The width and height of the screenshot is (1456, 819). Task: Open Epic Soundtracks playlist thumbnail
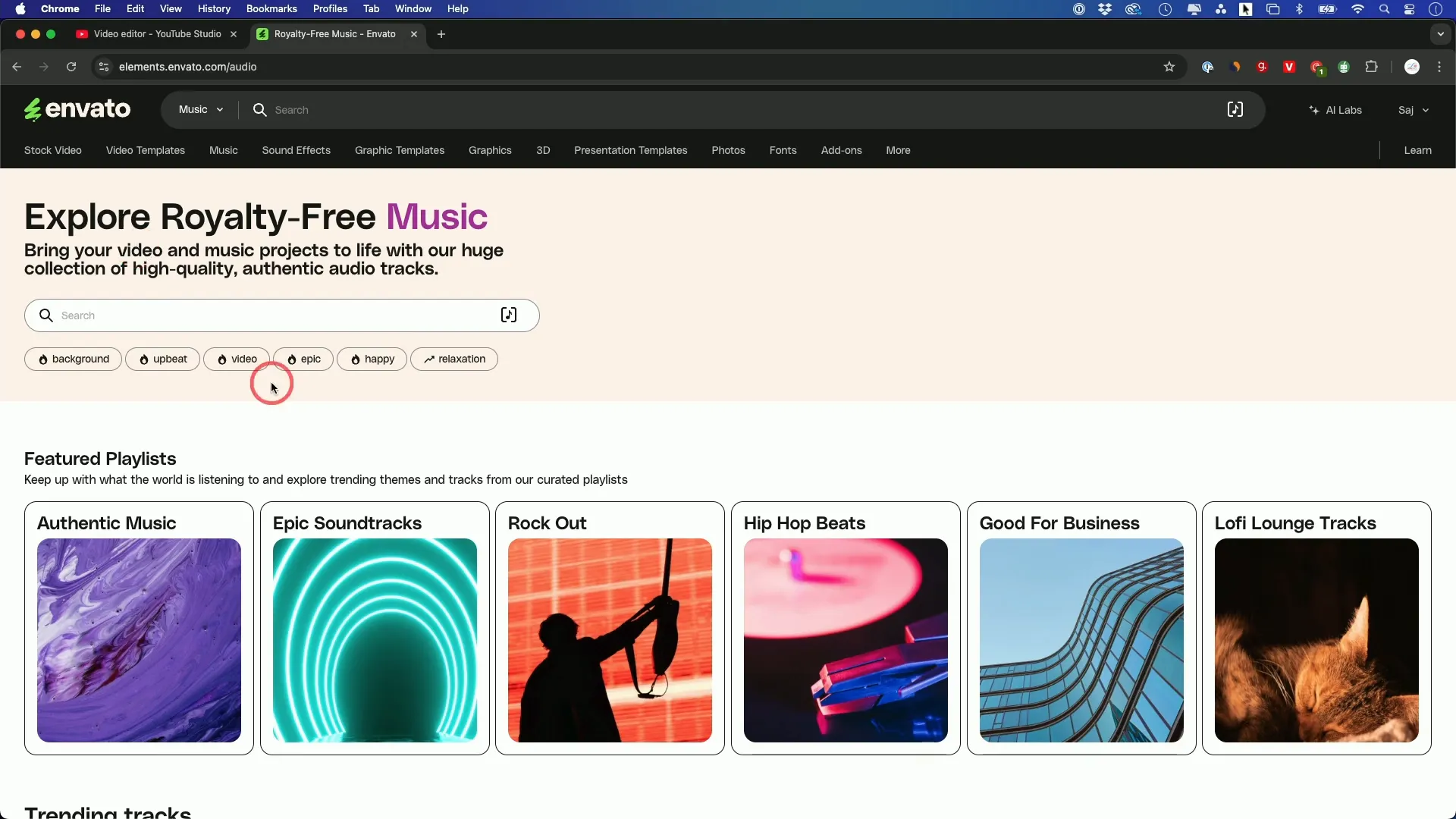tap(375, 640)
